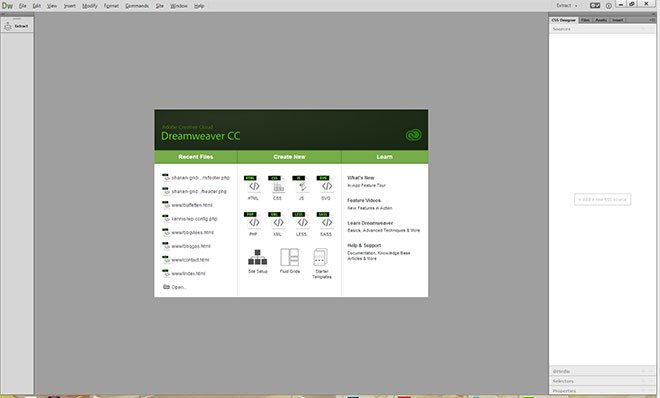Viewport: 660px width, 398px height.
Task: Create a new LESS file
Action: 301,224
